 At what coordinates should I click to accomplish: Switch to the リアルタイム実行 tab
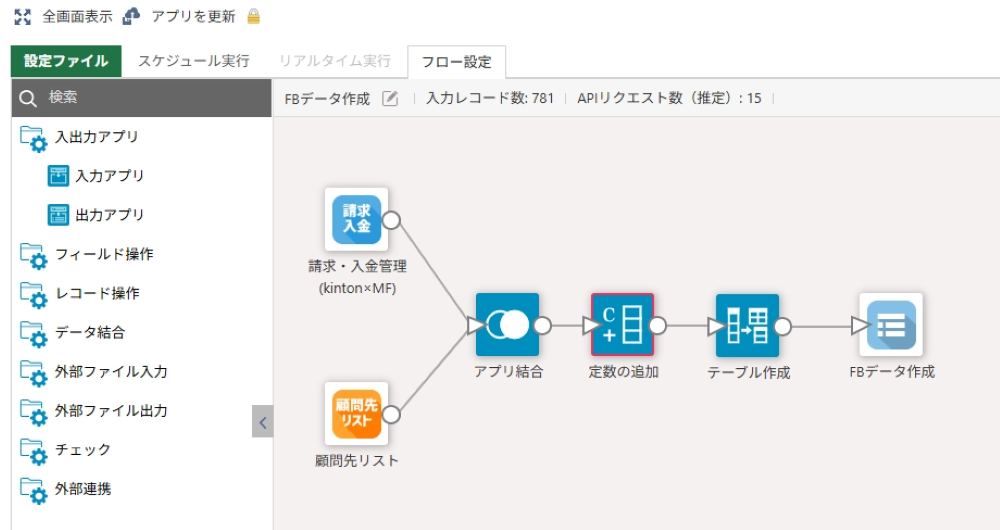(x=335, y=61)
